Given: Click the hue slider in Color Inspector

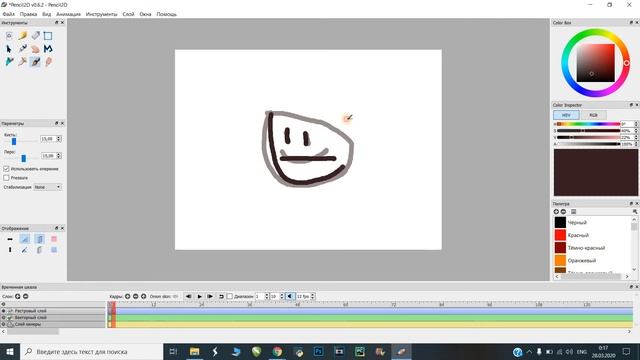Looking at the screenshot, I should 588,124.
